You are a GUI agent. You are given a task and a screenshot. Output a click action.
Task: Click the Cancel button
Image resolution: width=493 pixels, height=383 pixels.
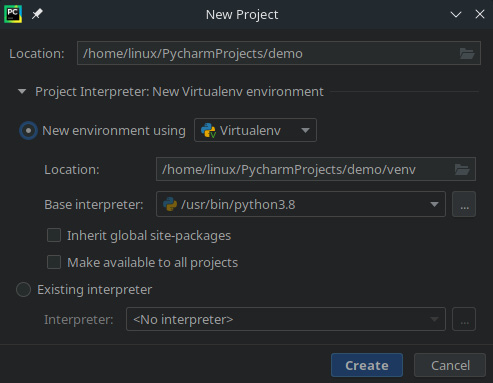(450, 365)
